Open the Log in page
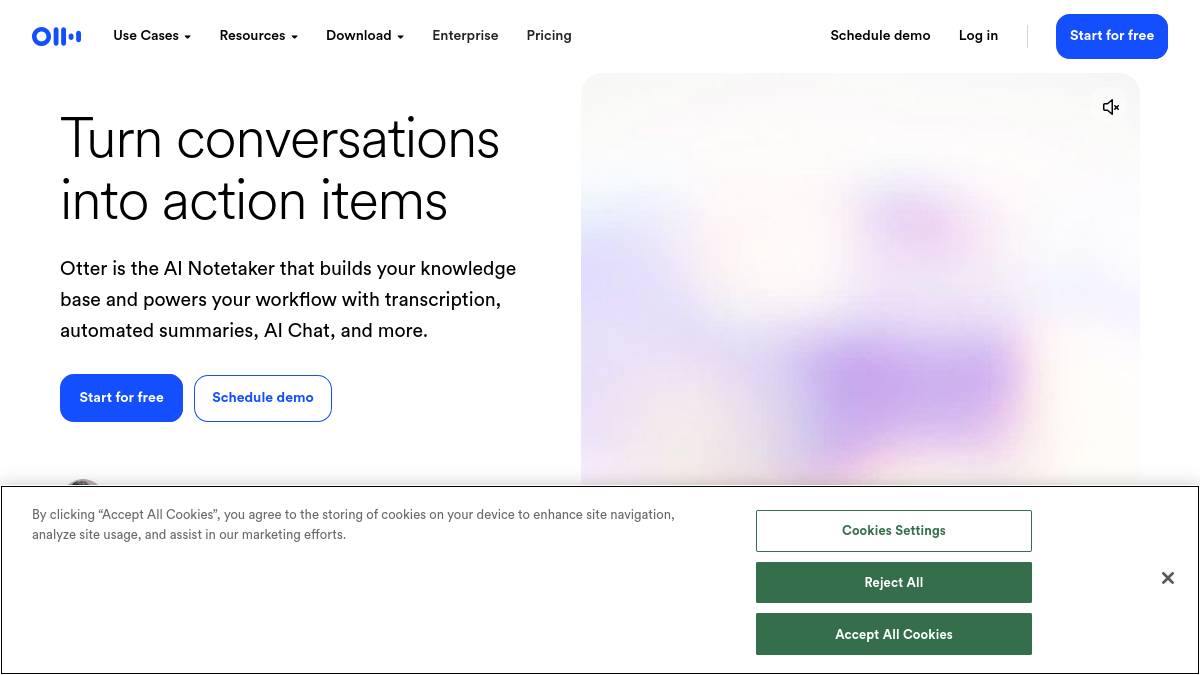Image resolution: width=1200 pixels, height=675 pixels. pos(978,36)
